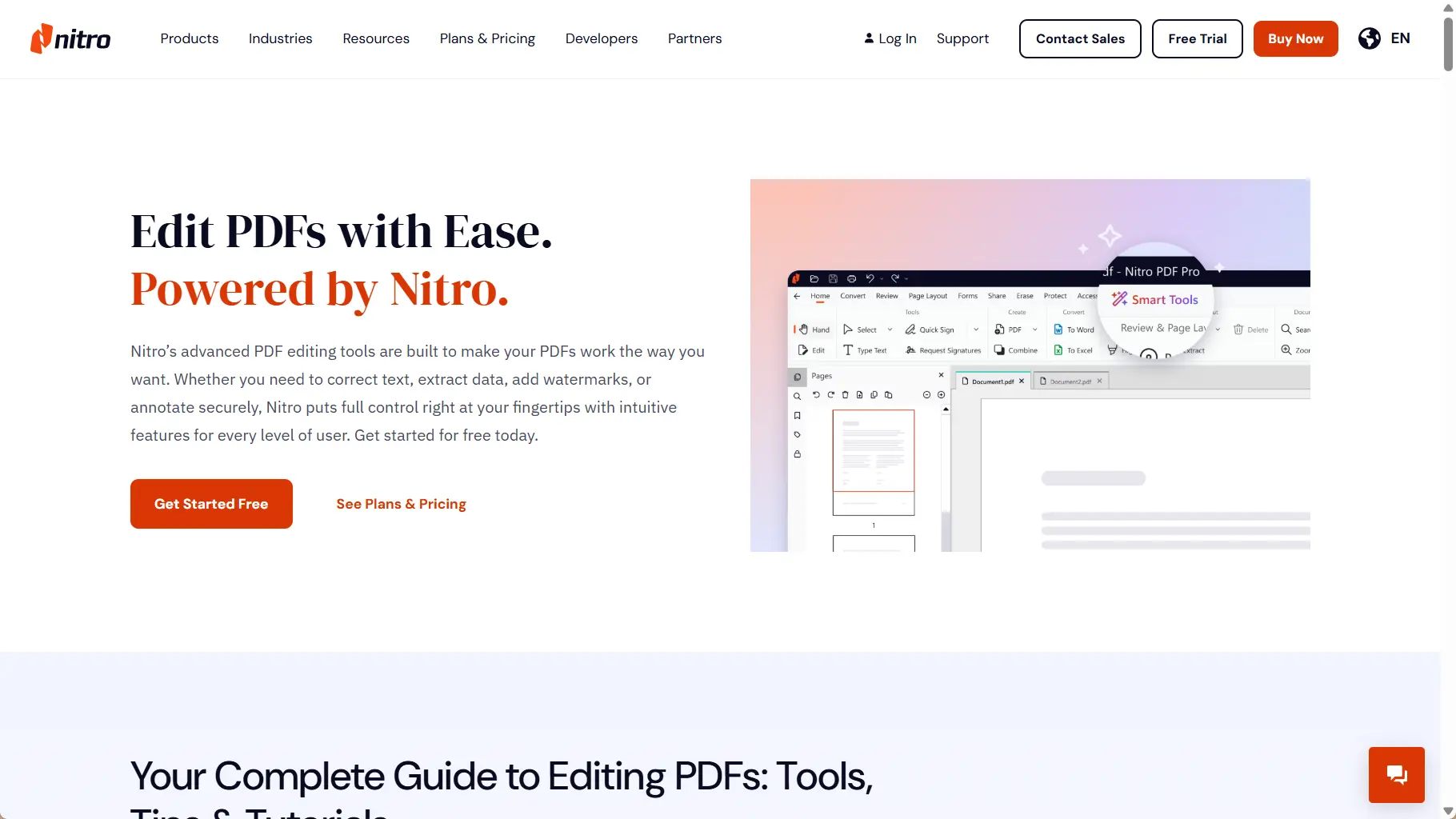
Task: Go to Plans & Pricing in navbar
Action: click(487, 38)
